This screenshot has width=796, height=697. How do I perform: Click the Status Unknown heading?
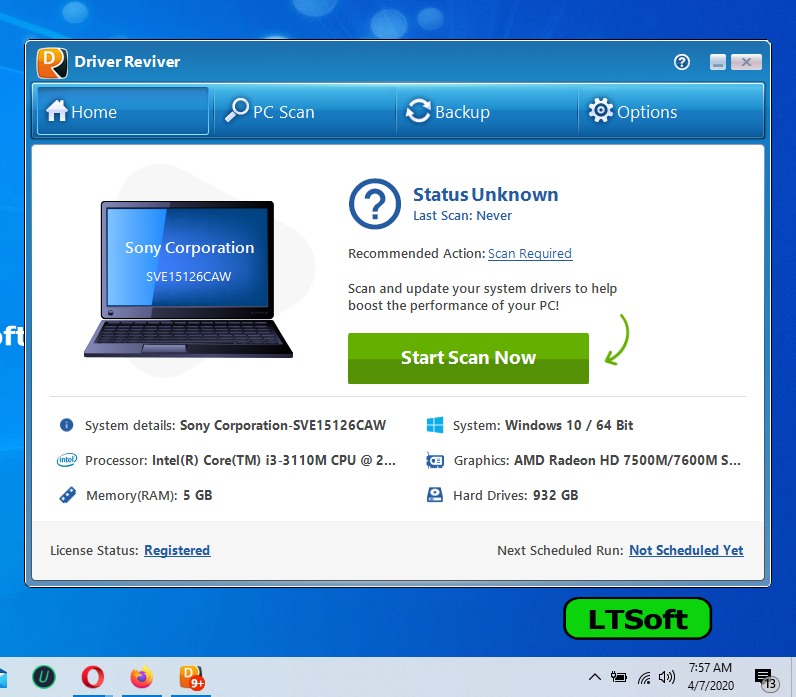pyautogui.click(x=485, y=194)
